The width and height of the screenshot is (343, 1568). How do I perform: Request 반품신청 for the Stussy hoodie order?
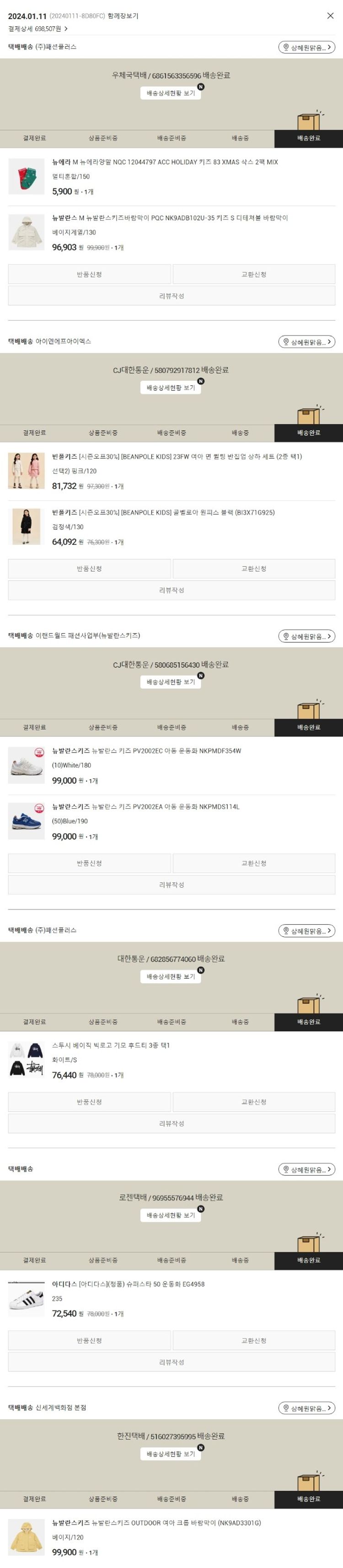click(90, 1102)
